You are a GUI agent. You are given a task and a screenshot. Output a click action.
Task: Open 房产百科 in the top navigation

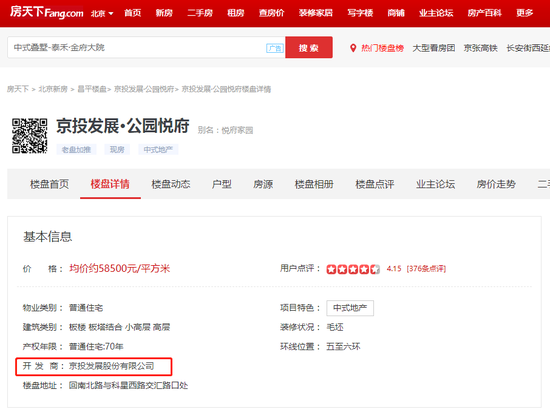(484, 13)
